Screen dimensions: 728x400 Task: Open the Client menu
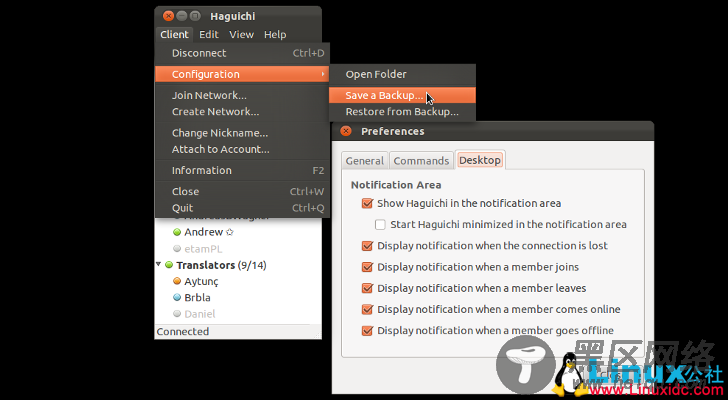174,34
